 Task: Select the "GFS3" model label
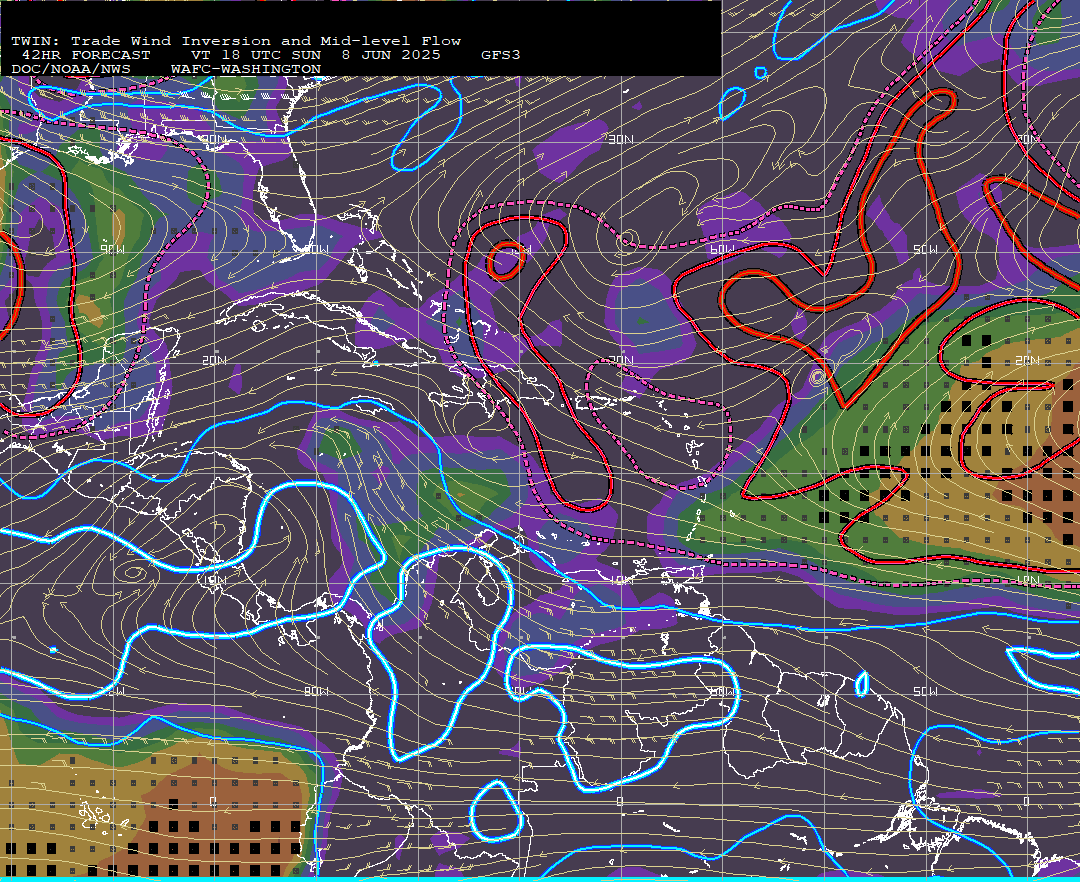(x=501, y=55)
